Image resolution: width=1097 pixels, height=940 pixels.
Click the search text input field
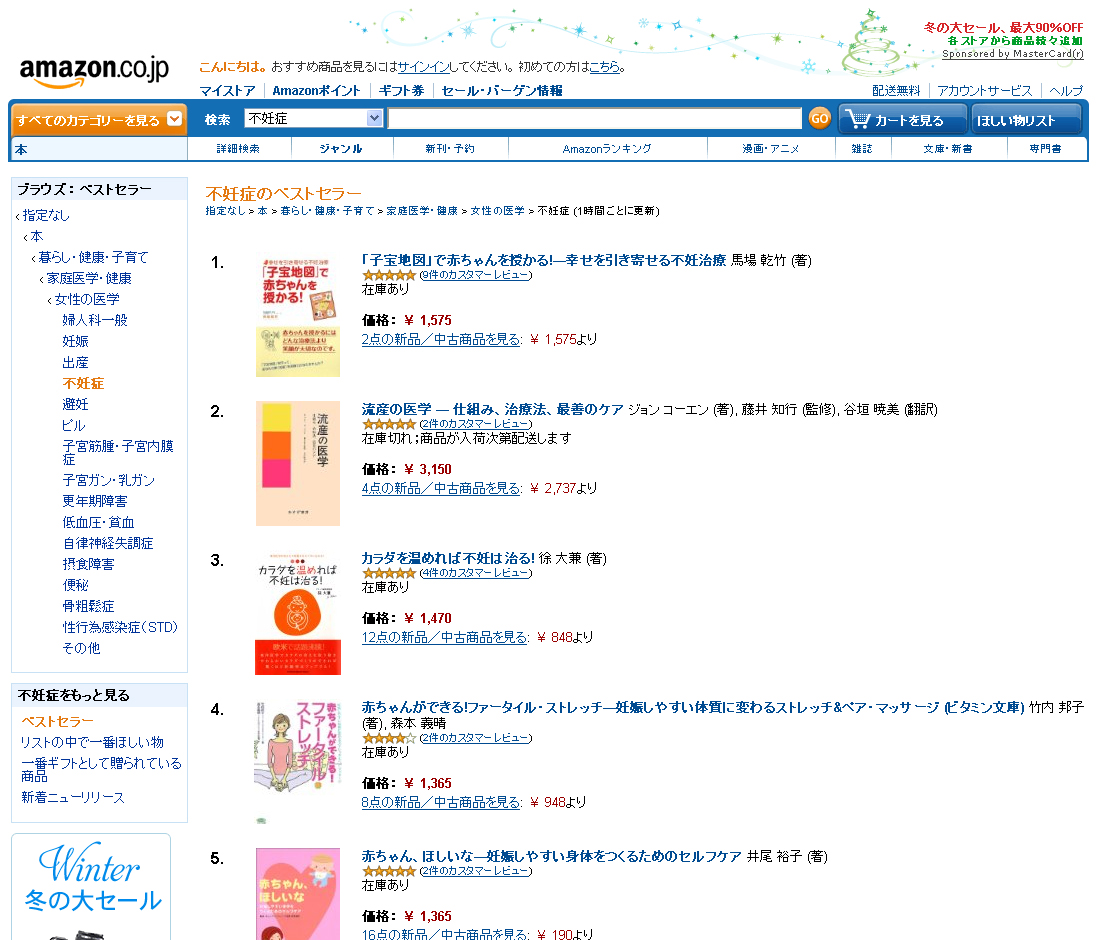[595, 118]
